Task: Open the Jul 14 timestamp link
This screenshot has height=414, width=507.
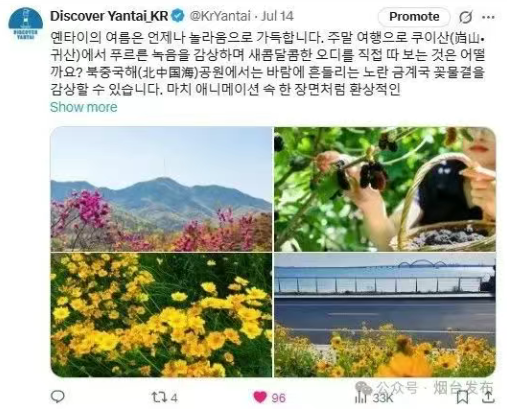Action: [277, 16]
